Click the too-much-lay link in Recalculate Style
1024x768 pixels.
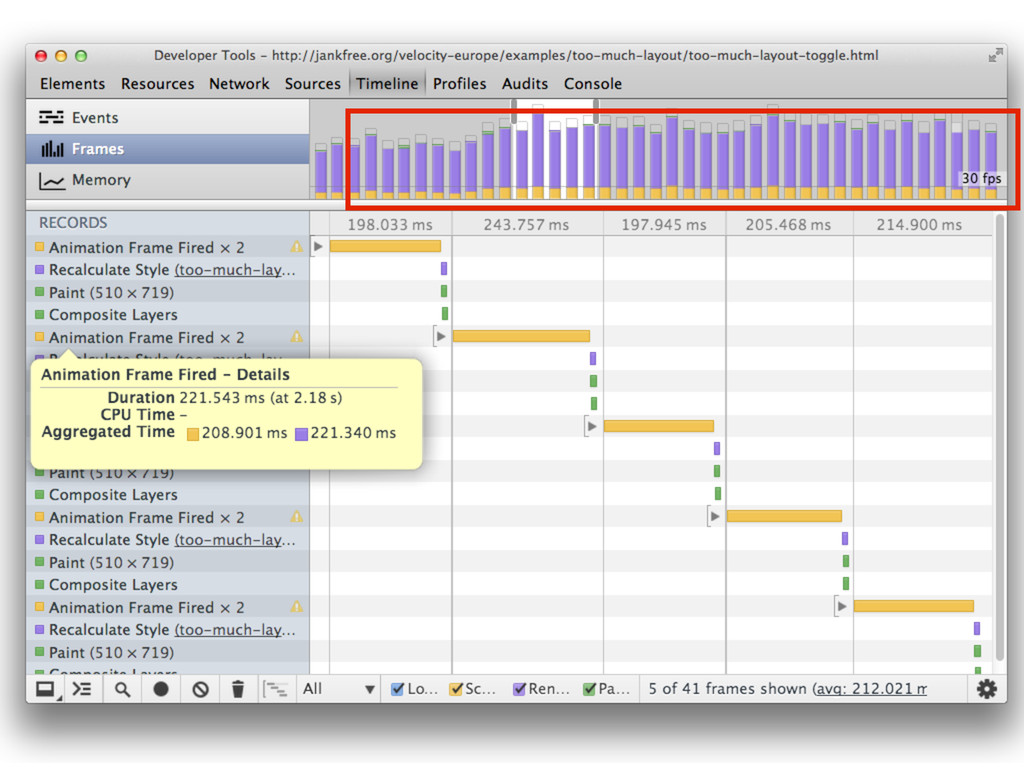(235, 270)
